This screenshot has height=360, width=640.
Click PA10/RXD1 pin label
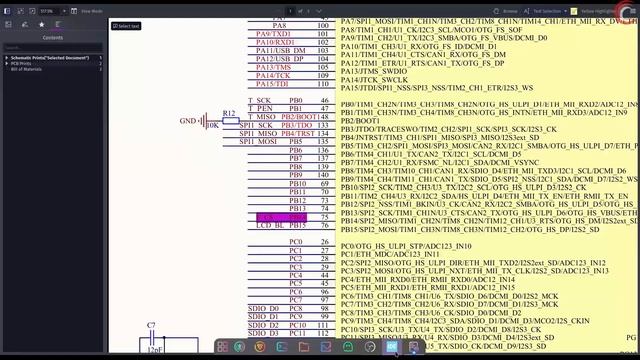click(275, 42)
